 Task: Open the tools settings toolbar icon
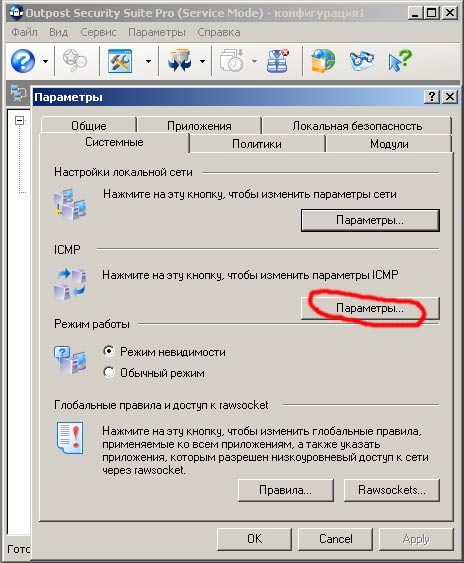[x=120, y=61]
